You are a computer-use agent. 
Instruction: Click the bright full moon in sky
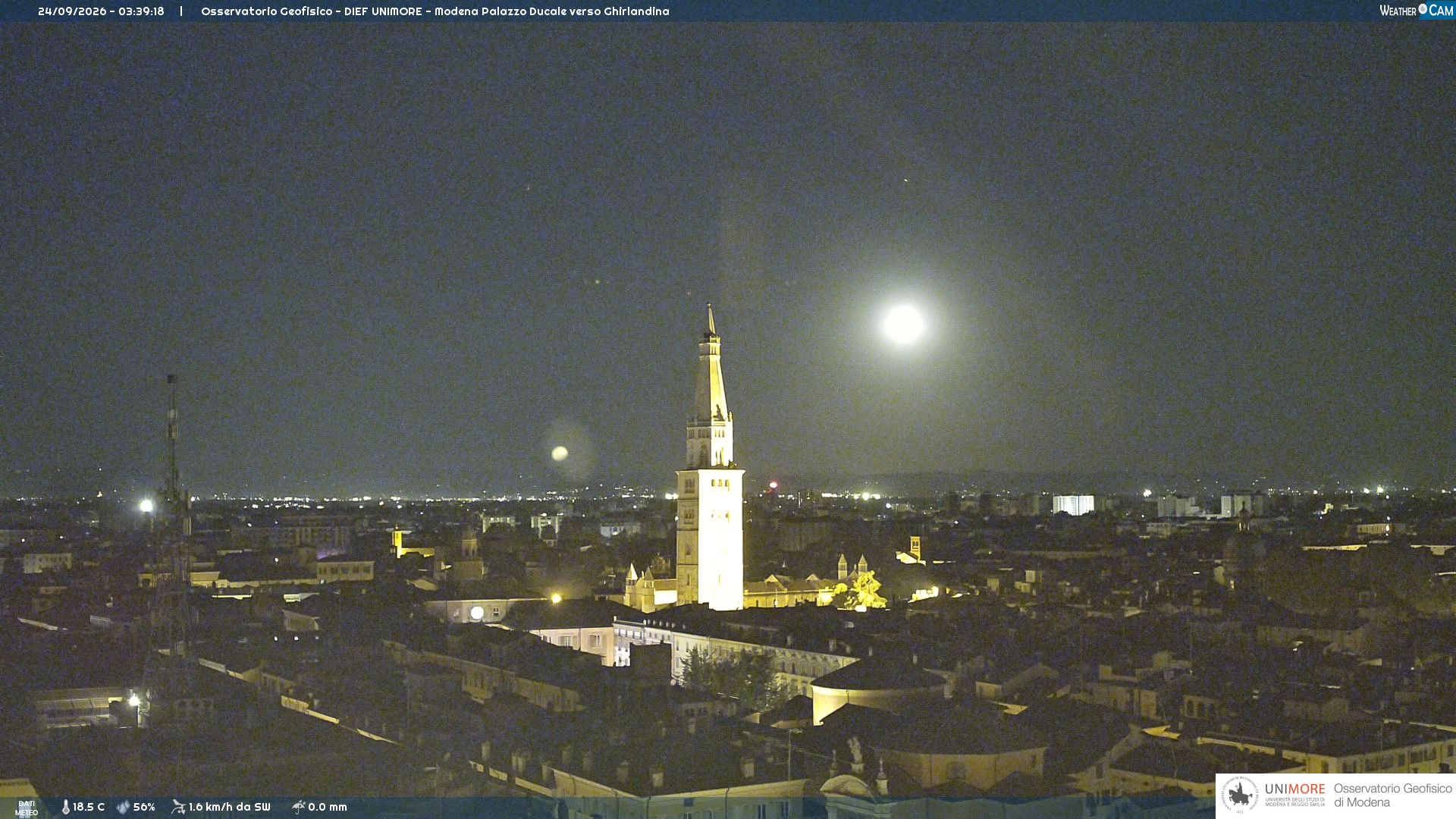coord(903,324)
